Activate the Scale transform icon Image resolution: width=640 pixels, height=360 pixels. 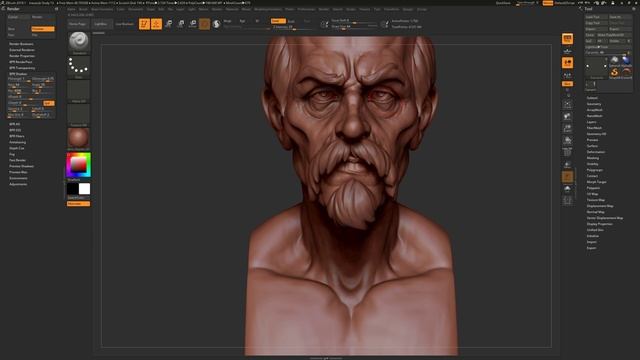(181, 24)
